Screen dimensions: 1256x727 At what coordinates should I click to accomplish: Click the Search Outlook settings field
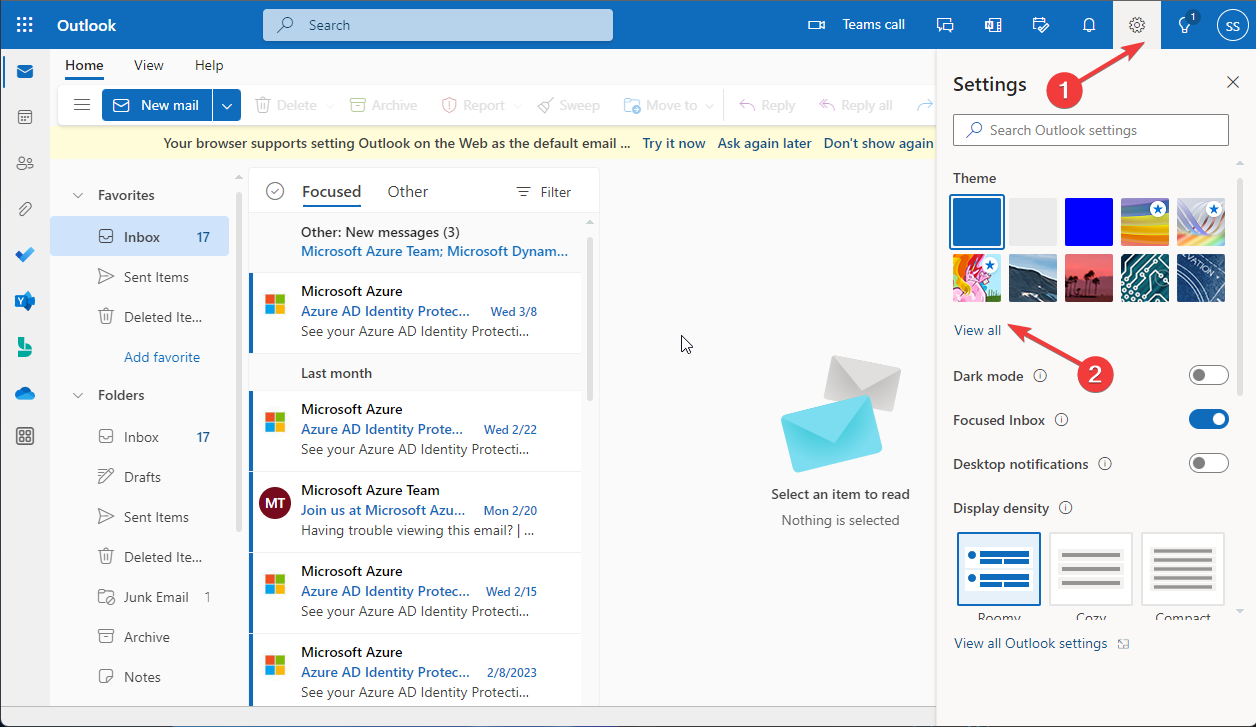pyautogui.click(x=1091, y=130)
